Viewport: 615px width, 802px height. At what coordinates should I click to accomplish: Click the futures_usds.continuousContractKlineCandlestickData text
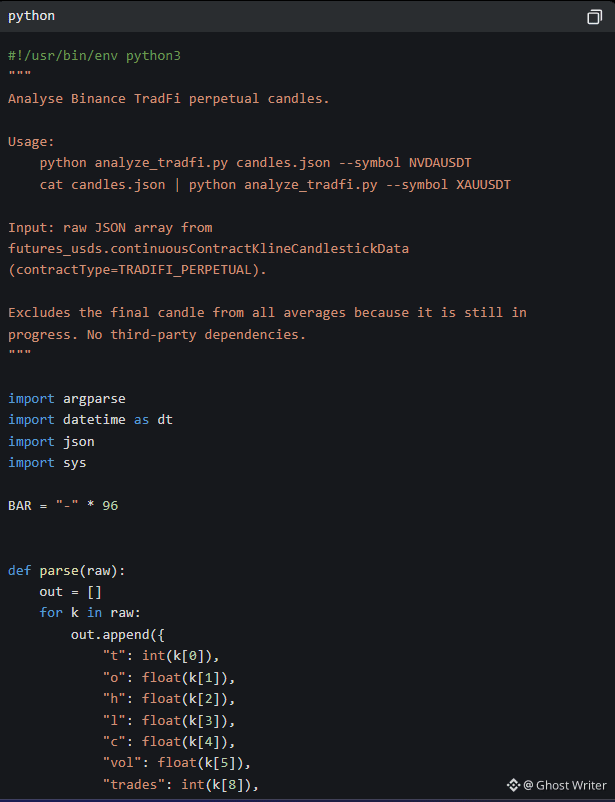pos(208,249)
